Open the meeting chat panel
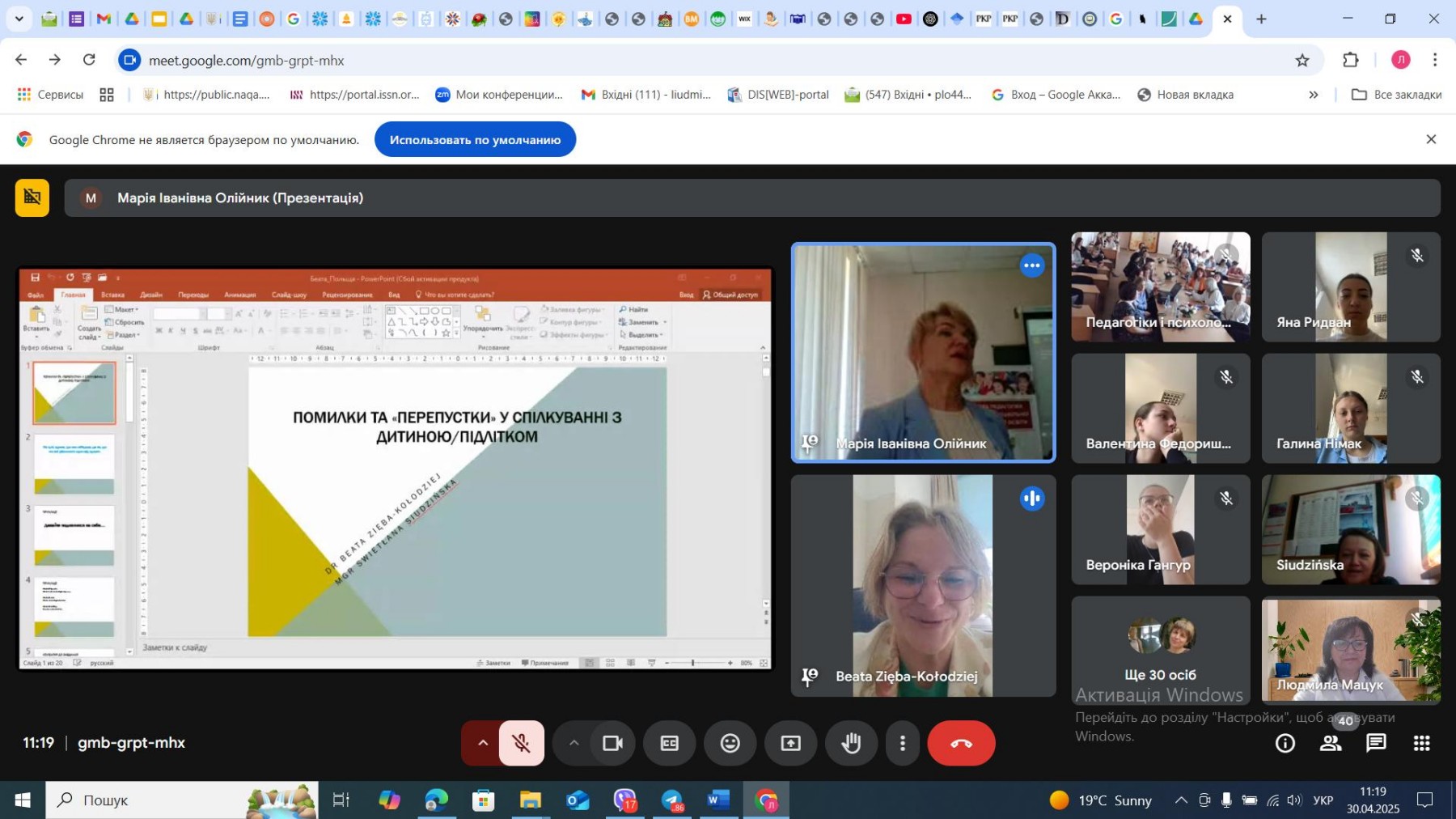 click(1376, 743)
